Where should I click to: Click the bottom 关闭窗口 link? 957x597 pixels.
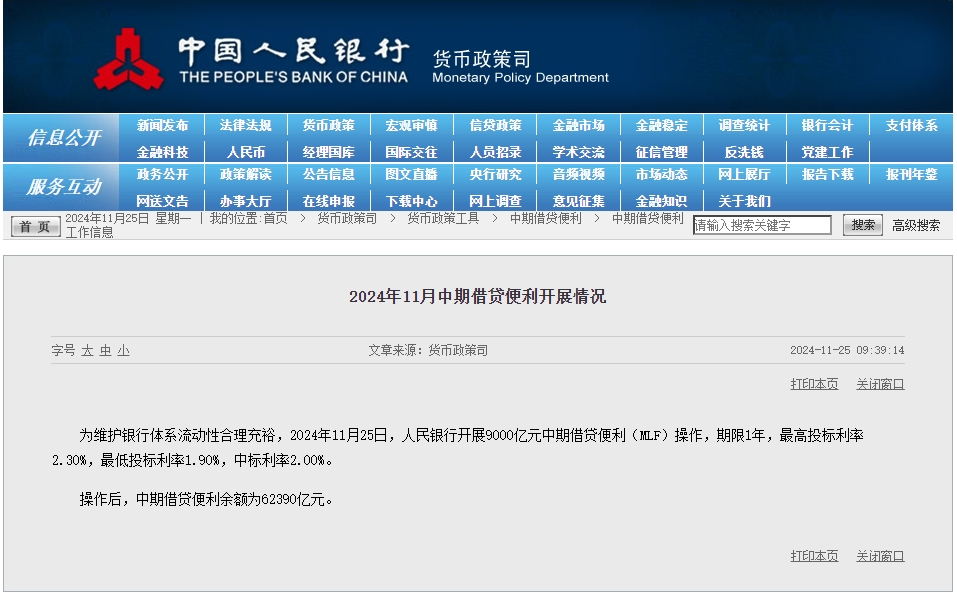(x=880, y=556)
